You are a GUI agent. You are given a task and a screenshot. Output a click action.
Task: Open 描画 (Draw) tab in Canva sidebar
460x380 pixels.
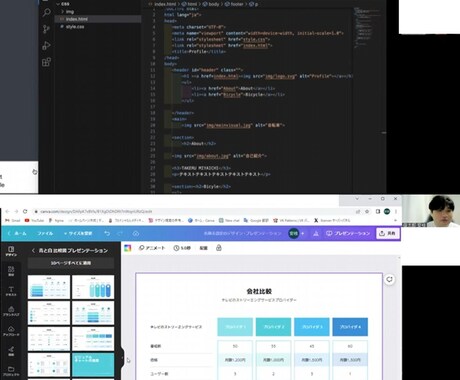pyautogui.click(x=11, y=351)
